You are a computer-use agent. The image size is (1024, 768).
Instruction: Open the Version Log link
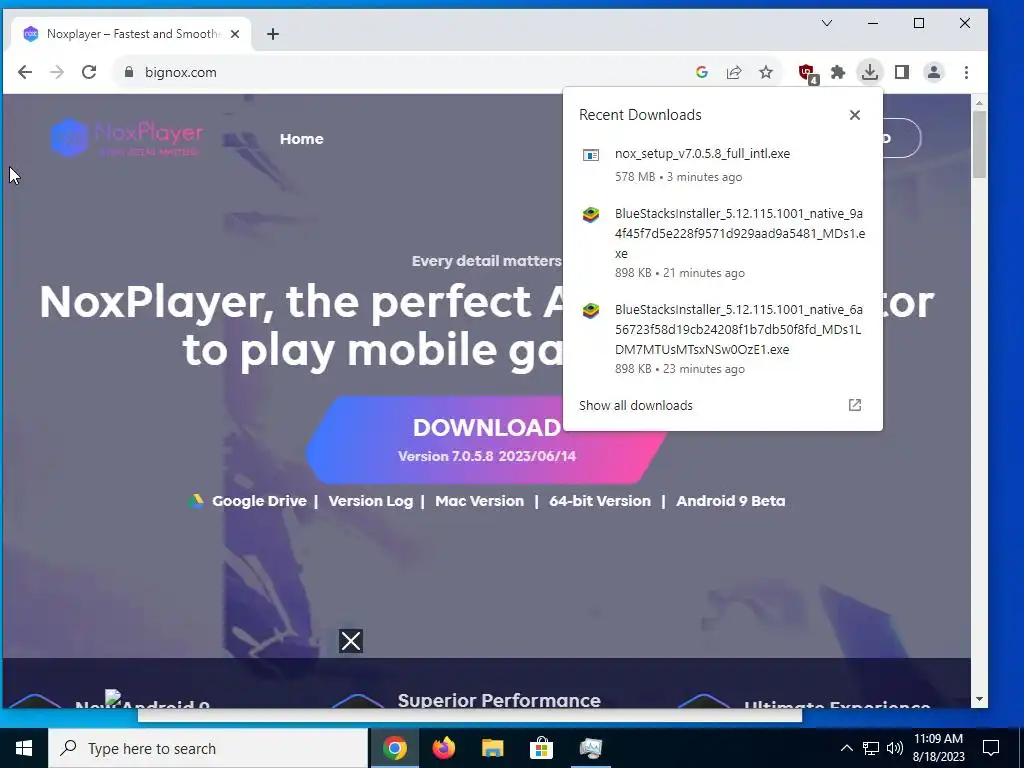pyautogui.click(x=370, y=501)
